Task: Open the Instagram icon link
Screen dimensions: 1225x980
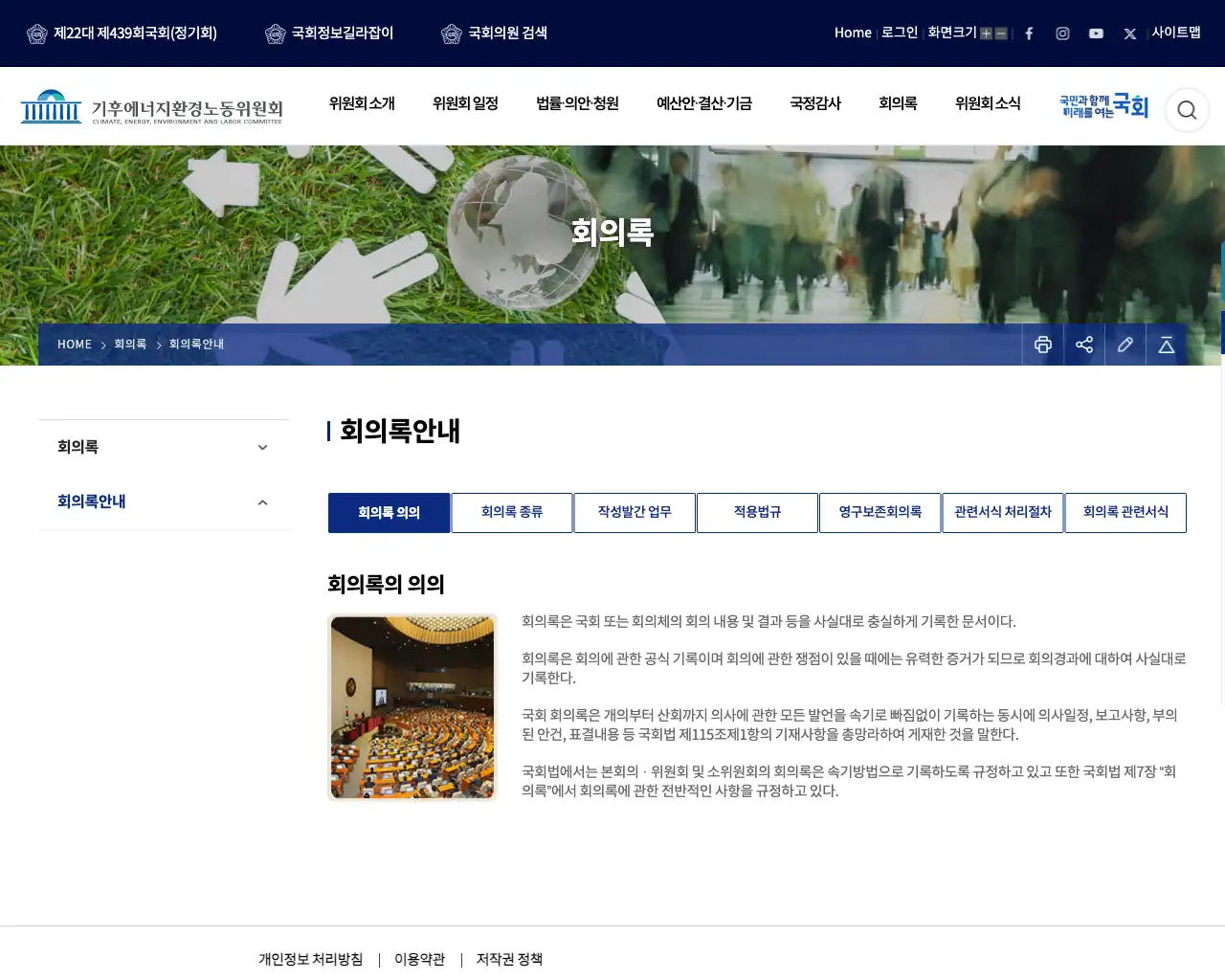Action: [1062, 33]
